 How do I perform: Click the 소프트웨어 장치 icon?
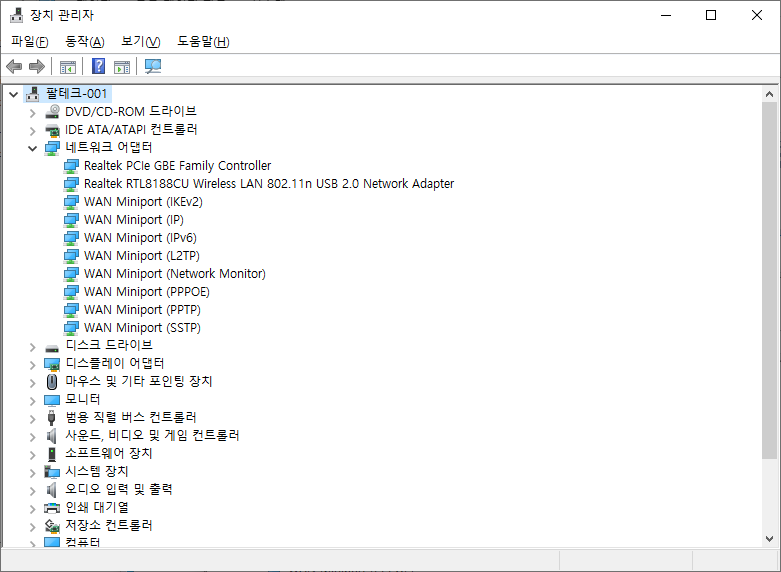coord(52,454)
